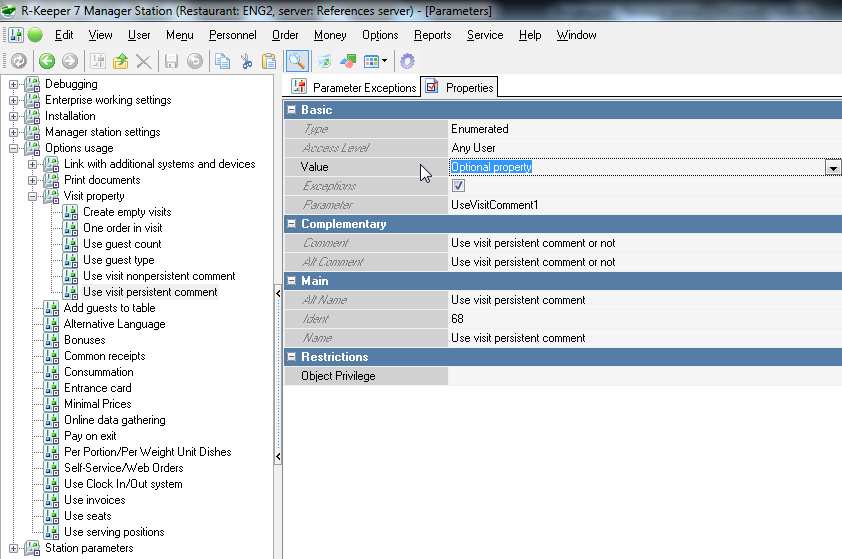
Task: Open the Window menu
Action: point(576,35)
